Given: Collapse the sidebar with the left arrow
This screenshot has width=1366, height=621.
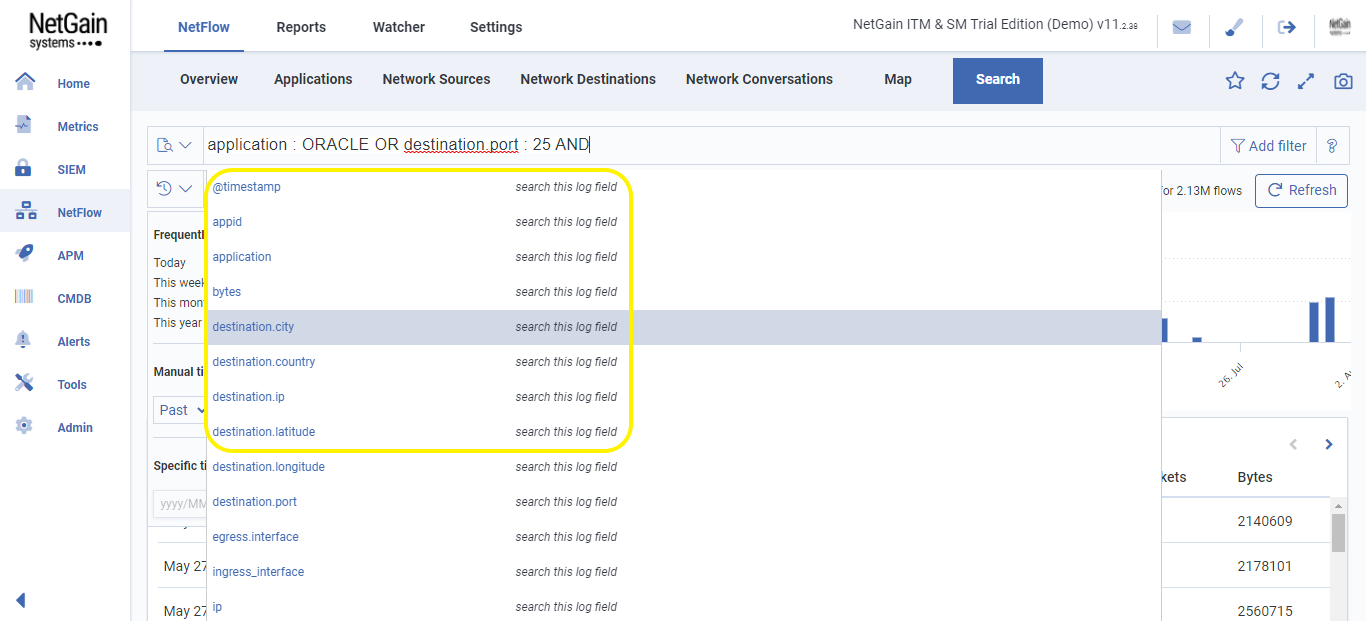Looking at the screenshot, I should pyautogui.click(x=20, y=600).
